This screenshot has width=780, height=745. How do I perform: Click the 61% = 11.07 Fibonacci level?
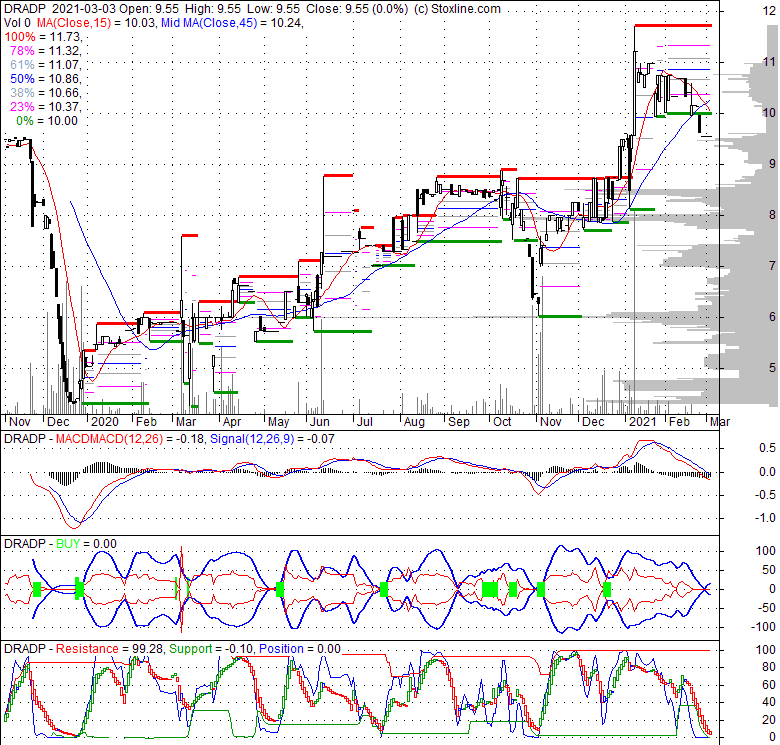pyautogui.click(x=46, y=65)
